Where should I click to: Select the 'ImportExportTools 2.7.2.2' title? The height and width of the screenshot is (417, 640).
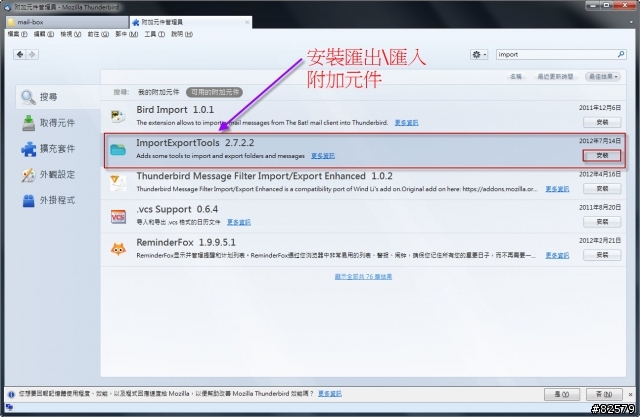(195, 143)
